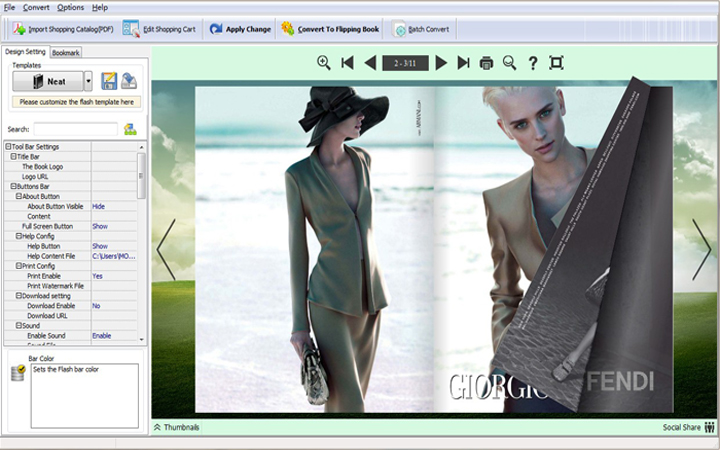
Task: Click the save template icon
Action: click(x=109, y=81)
